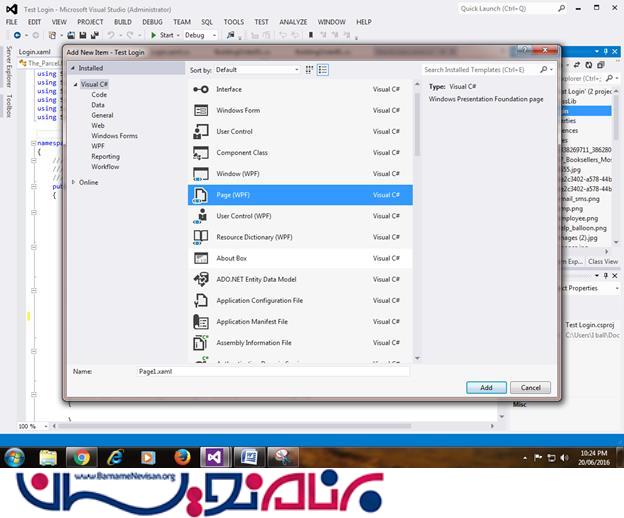
Task: Click Navigate Backward toolbar button
Action: [17, 35]
